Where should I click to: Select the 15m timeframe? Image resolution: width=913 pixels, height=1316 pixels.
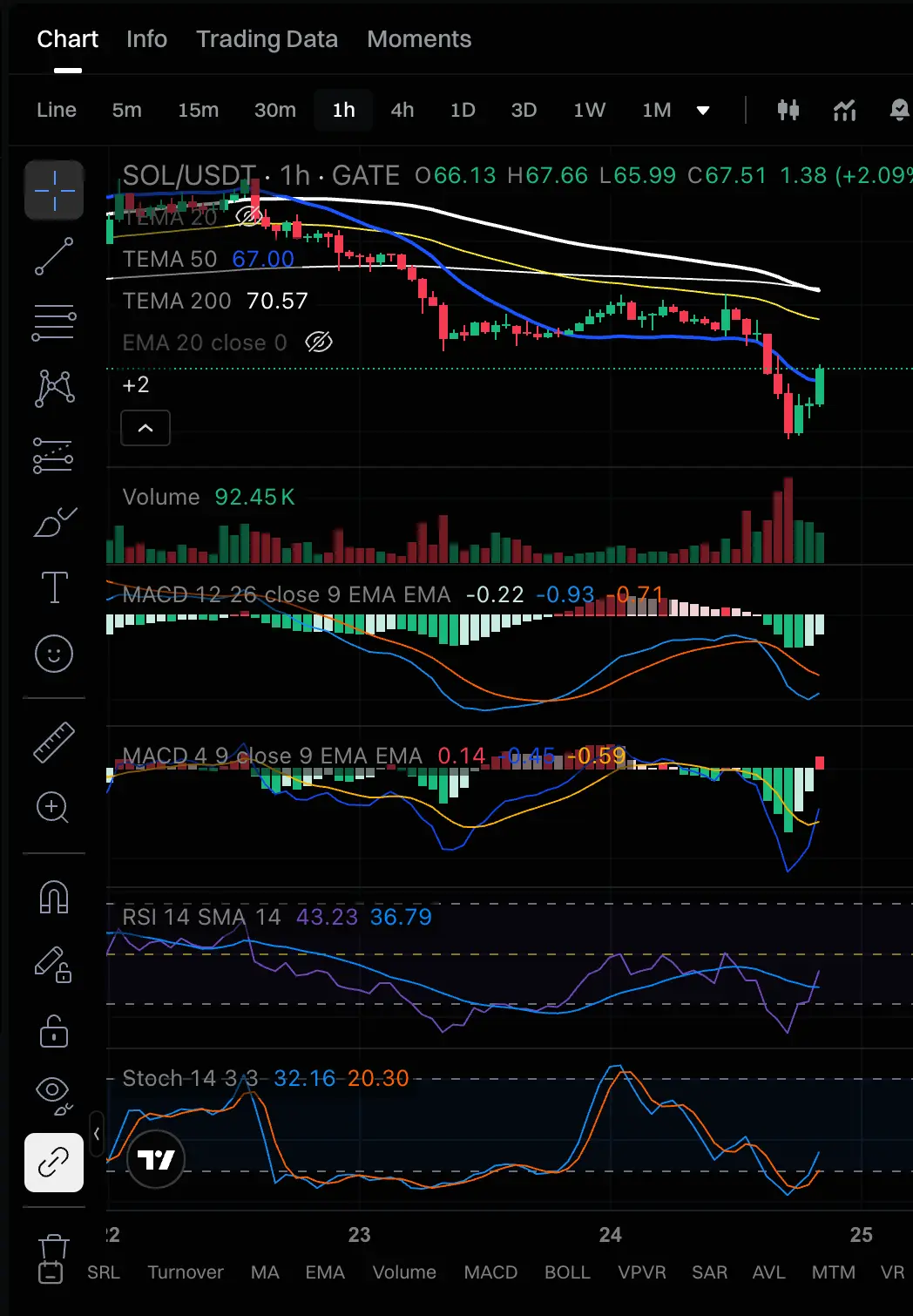tap(199, 110)
